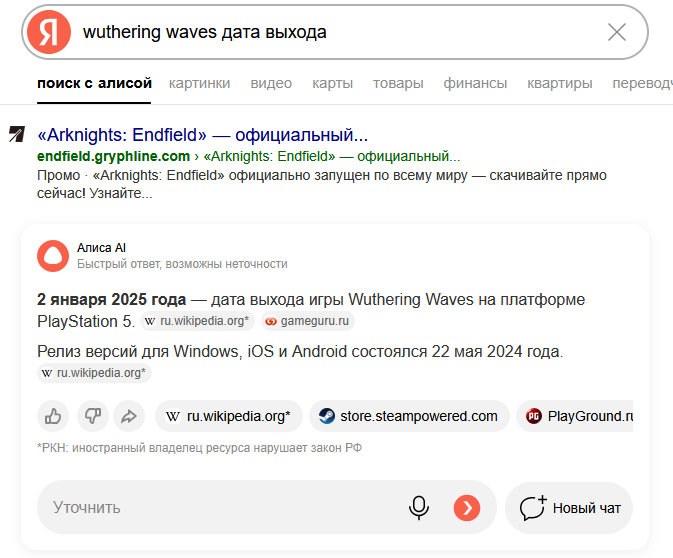Start a new chat with Новый чат
Viewport: 673px width, 558px height.
coord(569,508)
